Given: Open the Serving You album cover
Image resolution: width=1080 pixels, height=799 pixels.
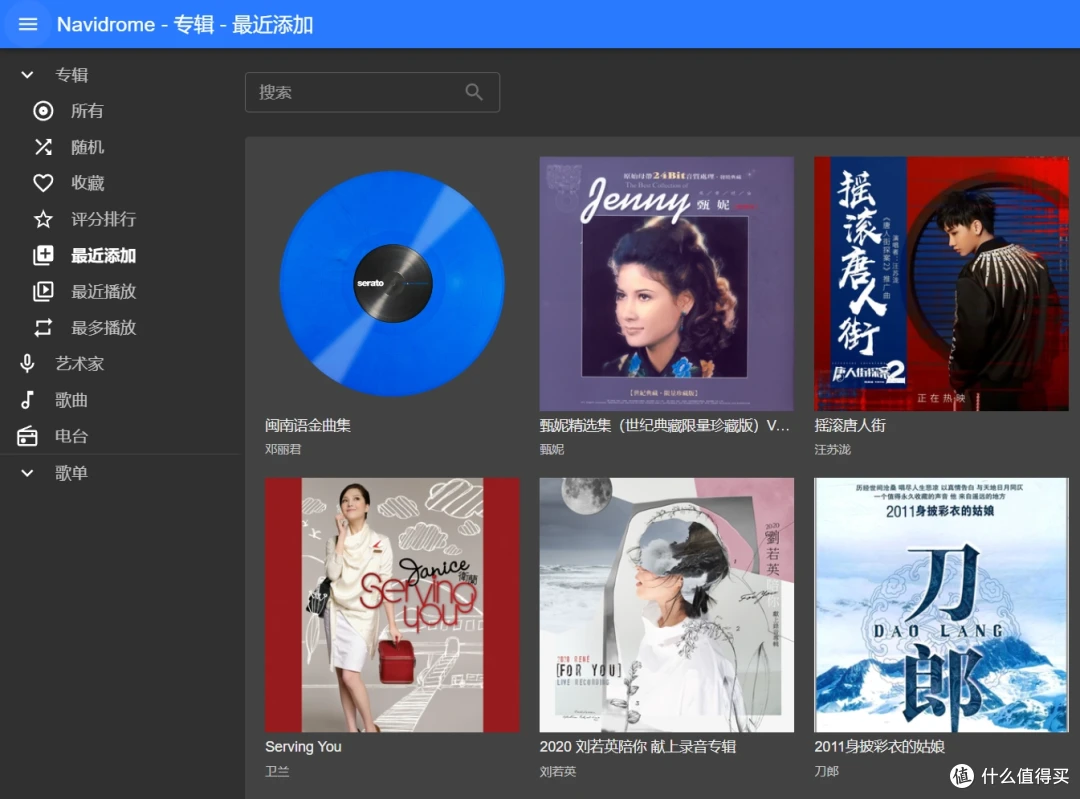Looking at the screenshot, I should pos(391,605).
